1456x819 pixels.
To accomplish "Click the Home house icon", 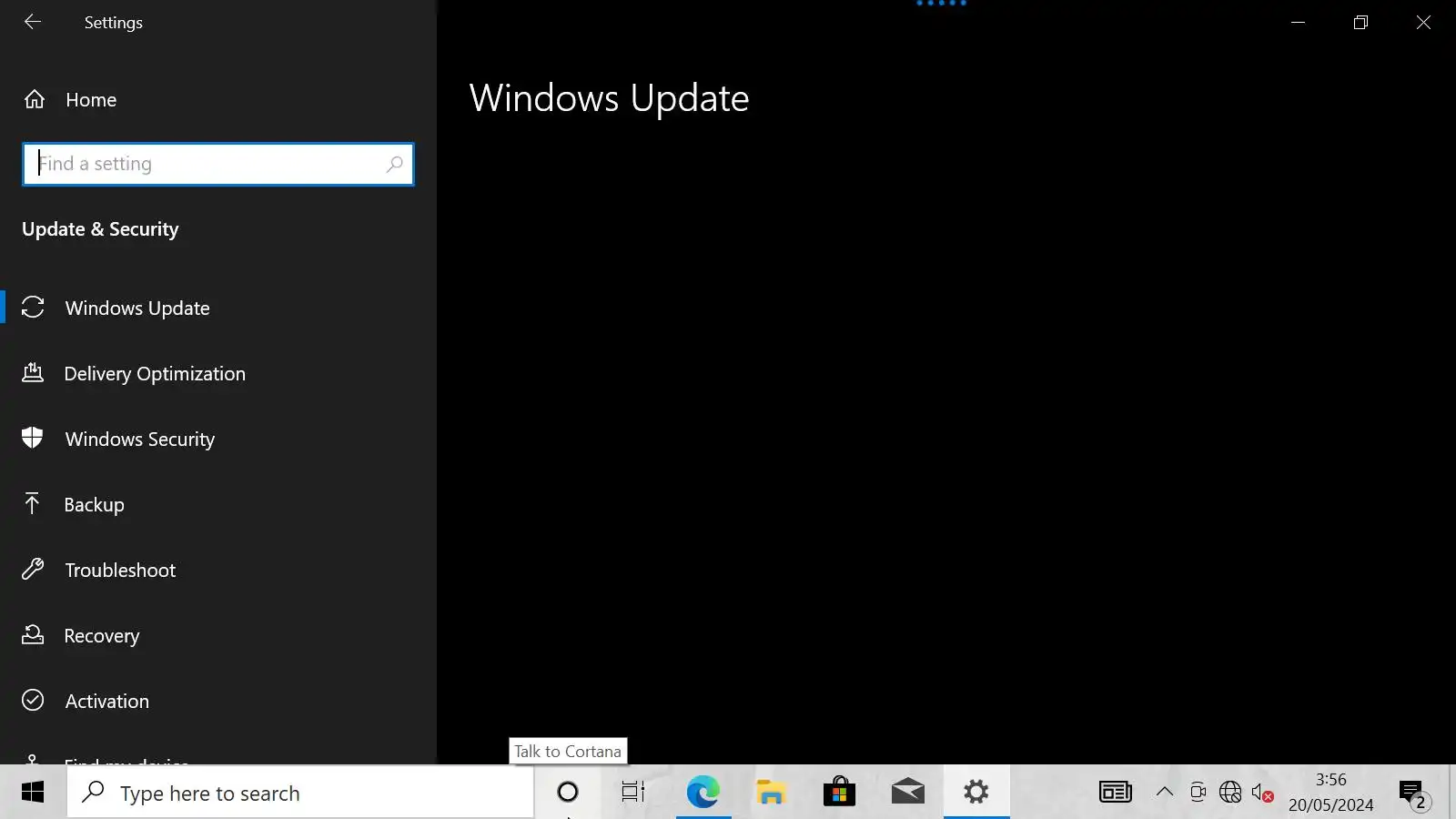I will pos(35,99).
